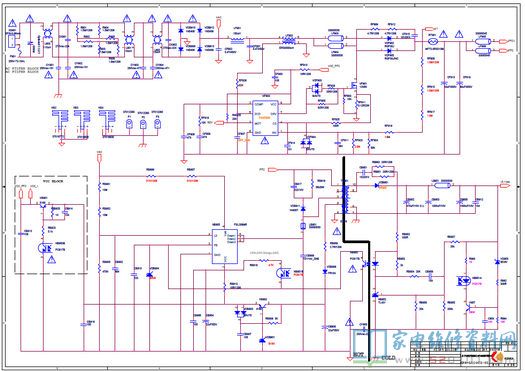Screen dimensions: 525x371
Task: Click the warning triangle below the PFC IC
Action: (265, 141)
